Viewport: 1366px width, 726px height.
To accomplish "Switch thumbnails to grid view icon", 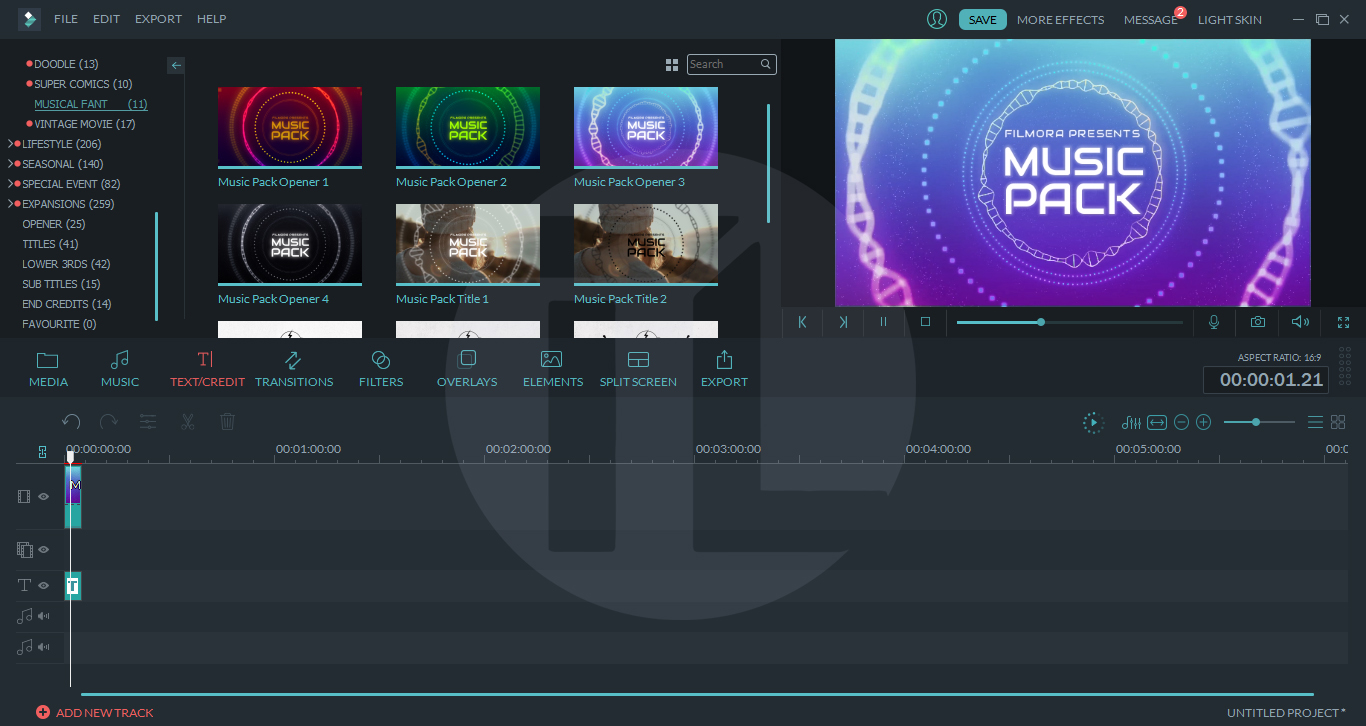I will (x=672, y=65).
